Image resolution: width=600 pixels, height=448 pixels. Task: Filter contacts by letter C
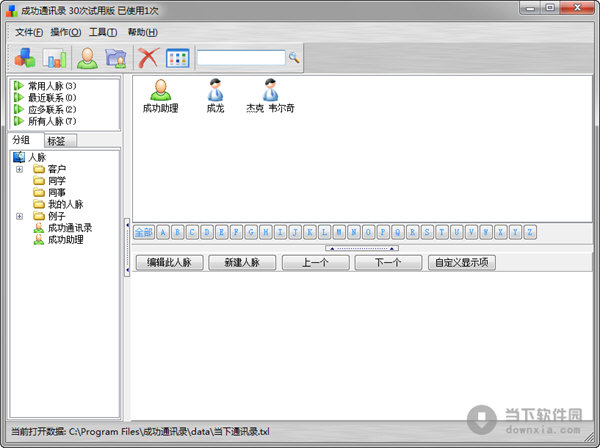pyautogui.click(x=192, y=232)
